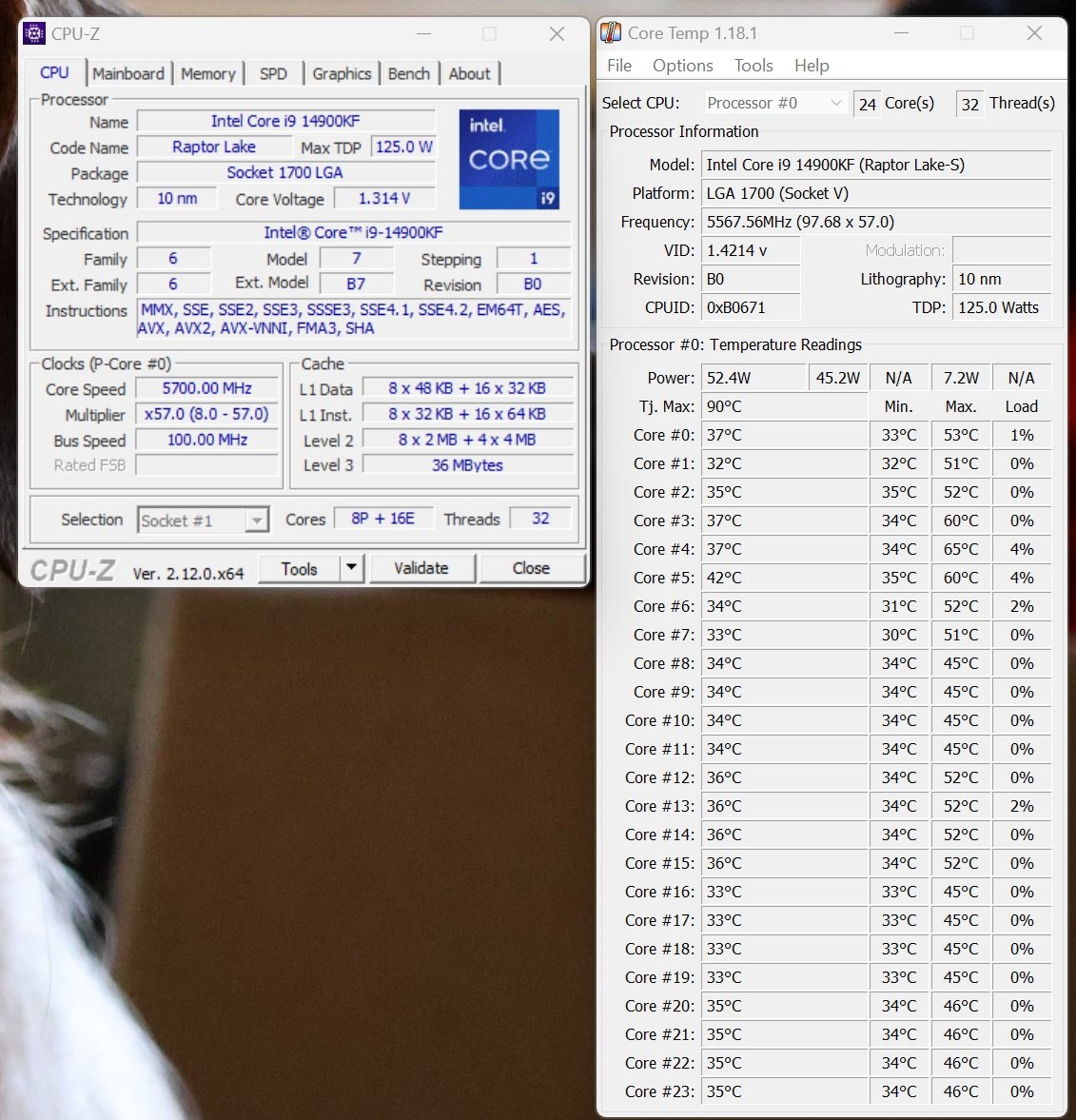1076x1120 pixels.
Task: Click the Model field 'Intel Core i9 14900KF (Raptor Lake-S)'
Action: coord(876,165)
